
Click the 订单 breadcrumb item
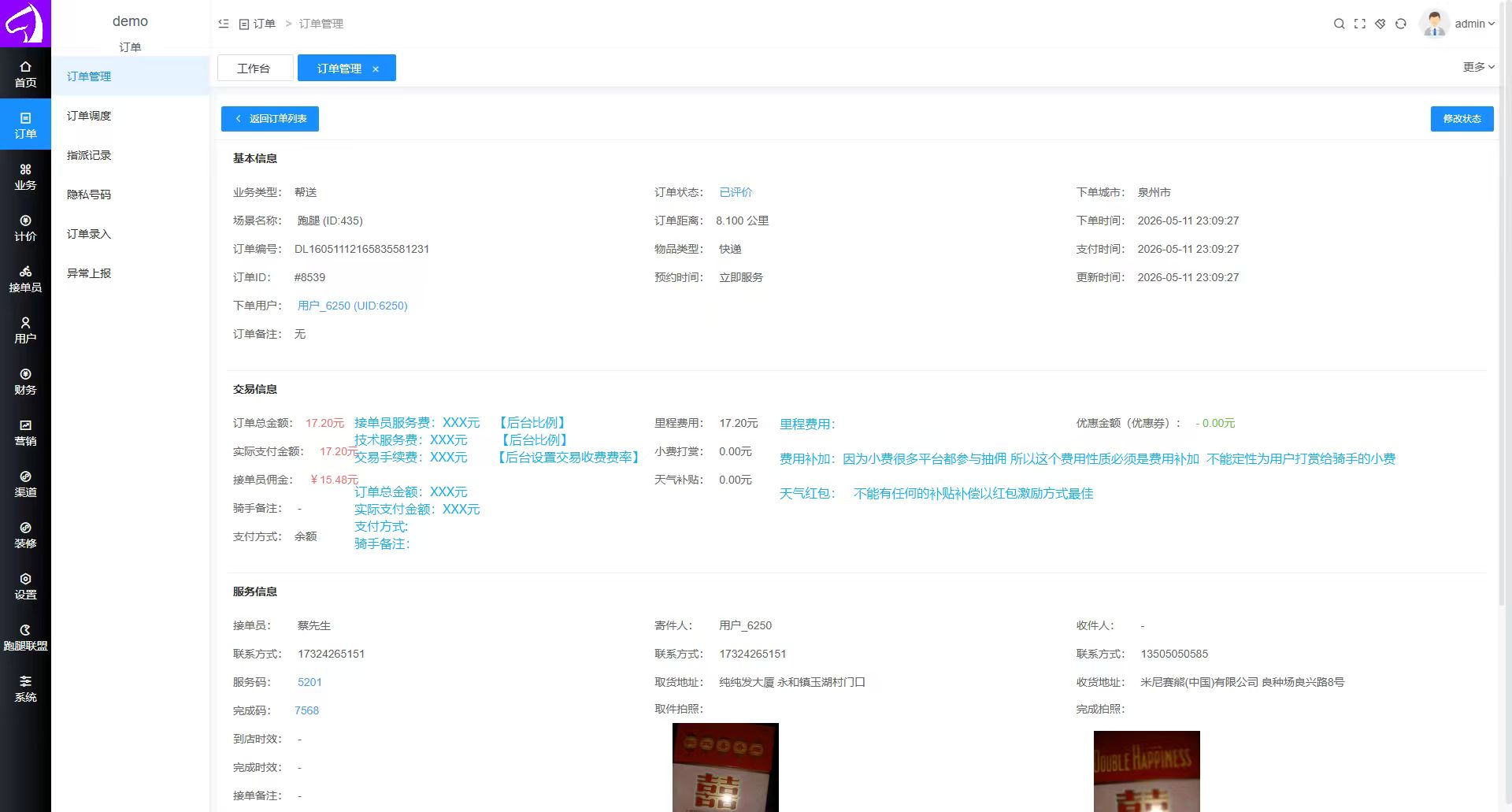258,24
